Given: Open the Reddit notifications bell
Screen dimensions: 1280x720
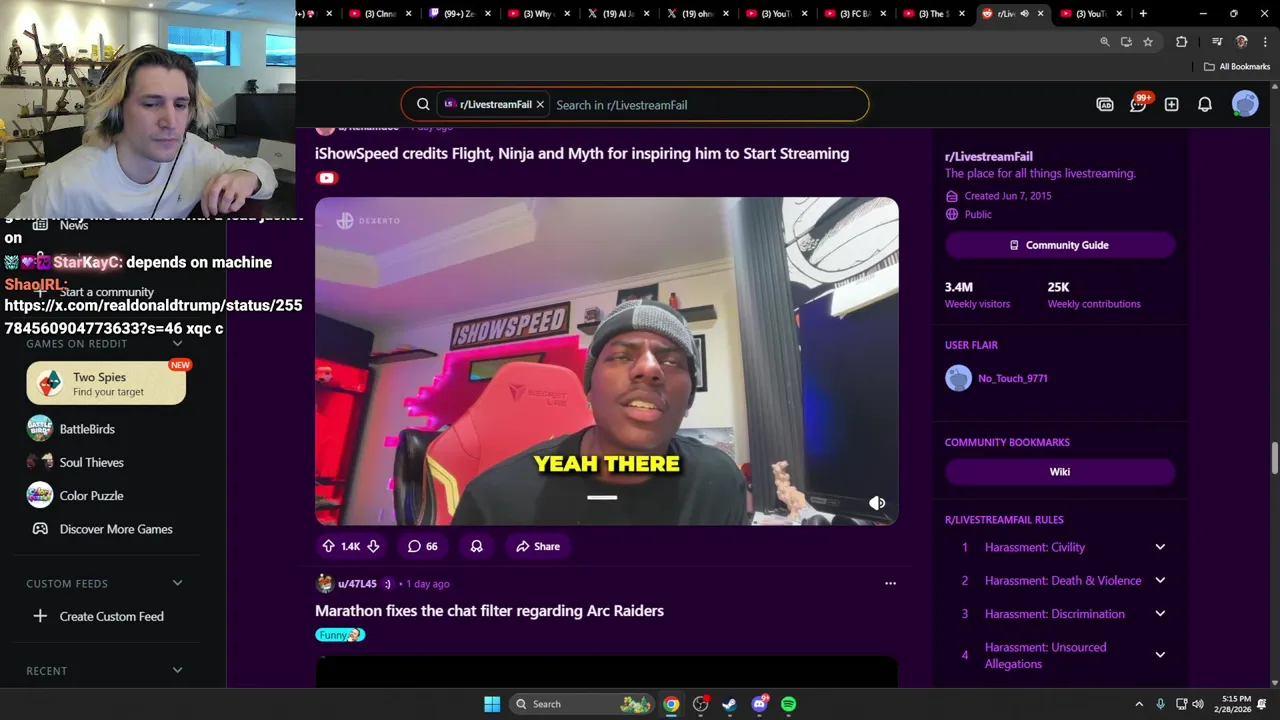Looking at the screenshot, I should 1205,104.
